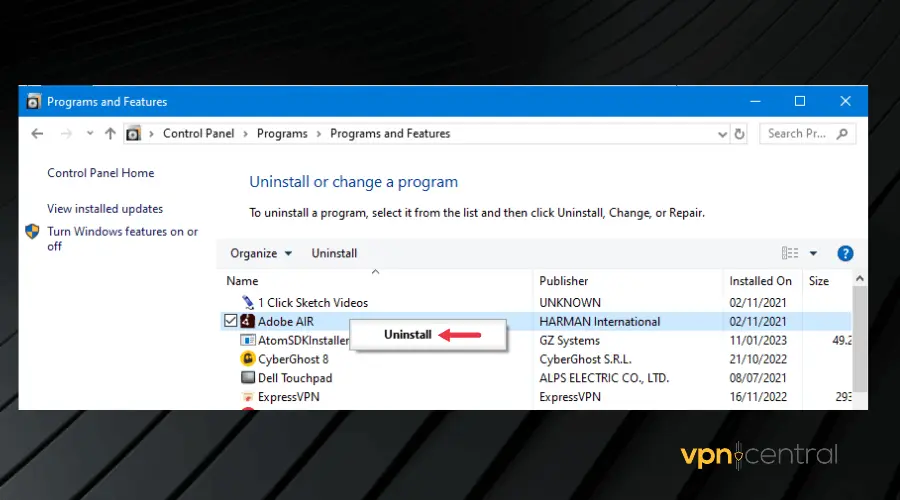This screenshot has width=900, height=500.
Task: Click the Windows features shield icon
Action: [x=32, y=231]
